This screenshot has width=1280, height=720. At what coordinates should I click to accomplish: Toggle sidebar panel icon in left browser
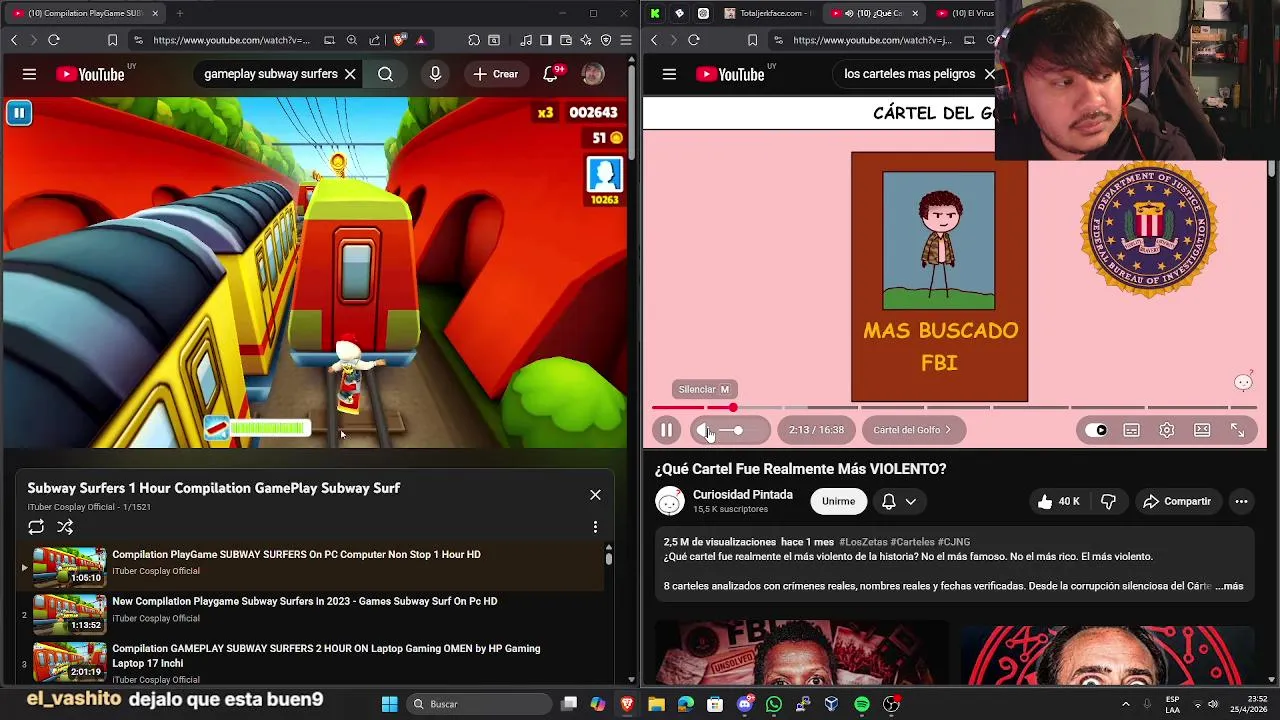click(x=546, y=40)
